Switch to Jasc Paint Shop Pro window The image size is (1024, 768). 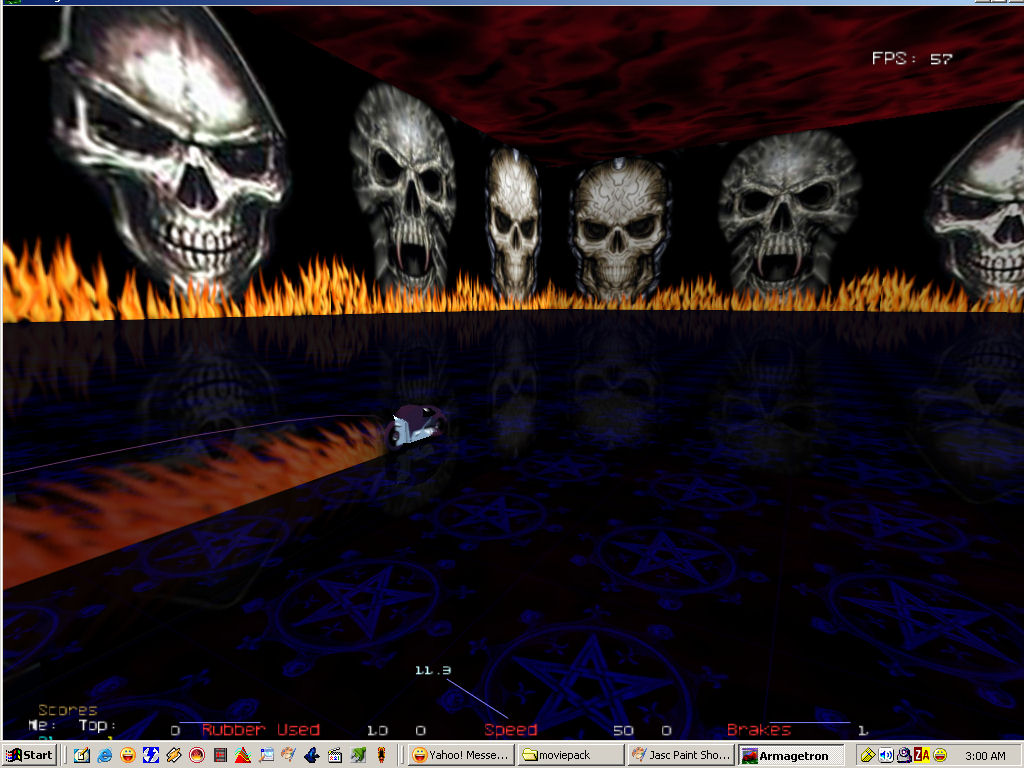pyautogui.click(x=680, y=755)
